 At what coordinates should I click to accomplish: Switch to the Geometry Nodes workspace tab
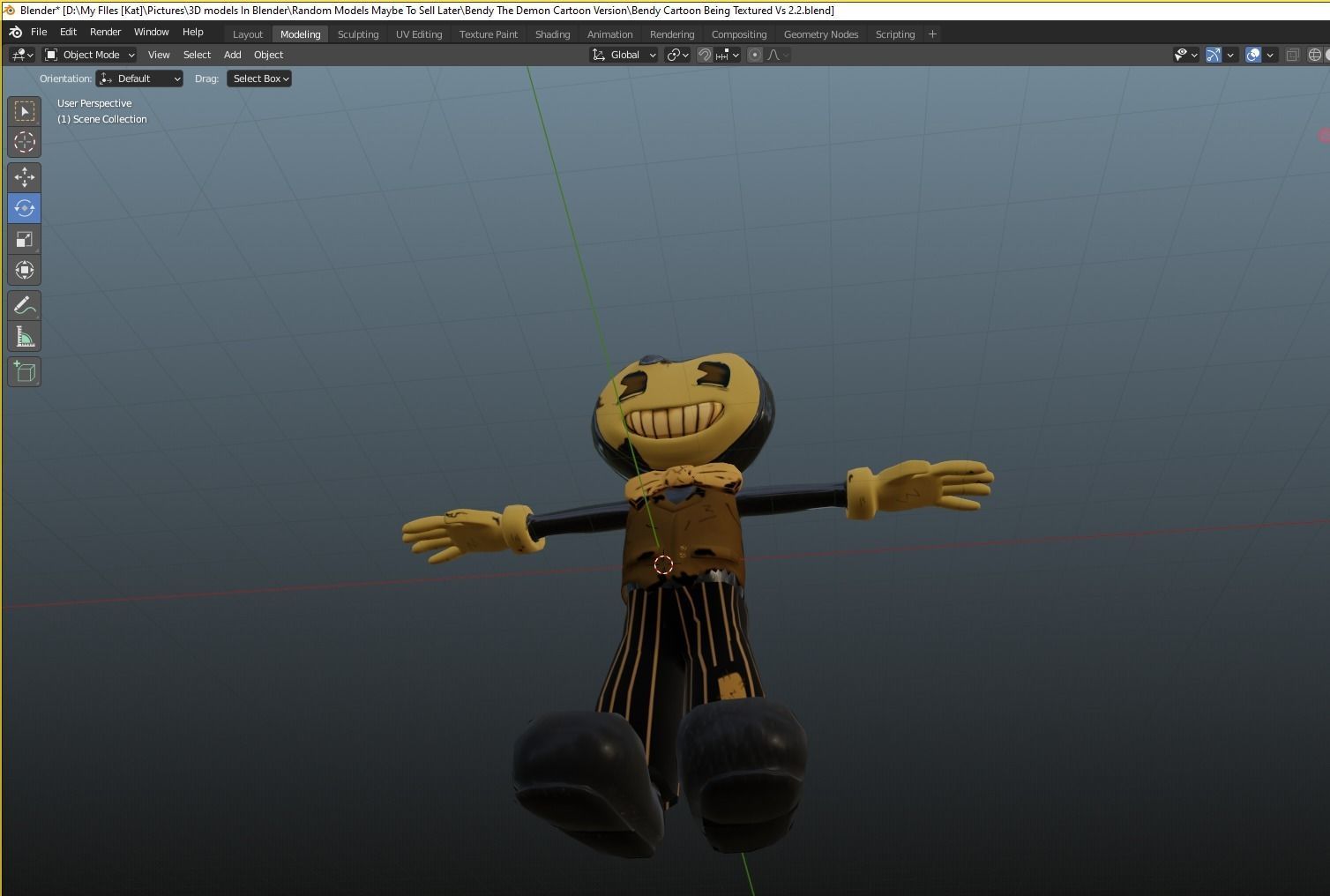[x=821, y=34]
